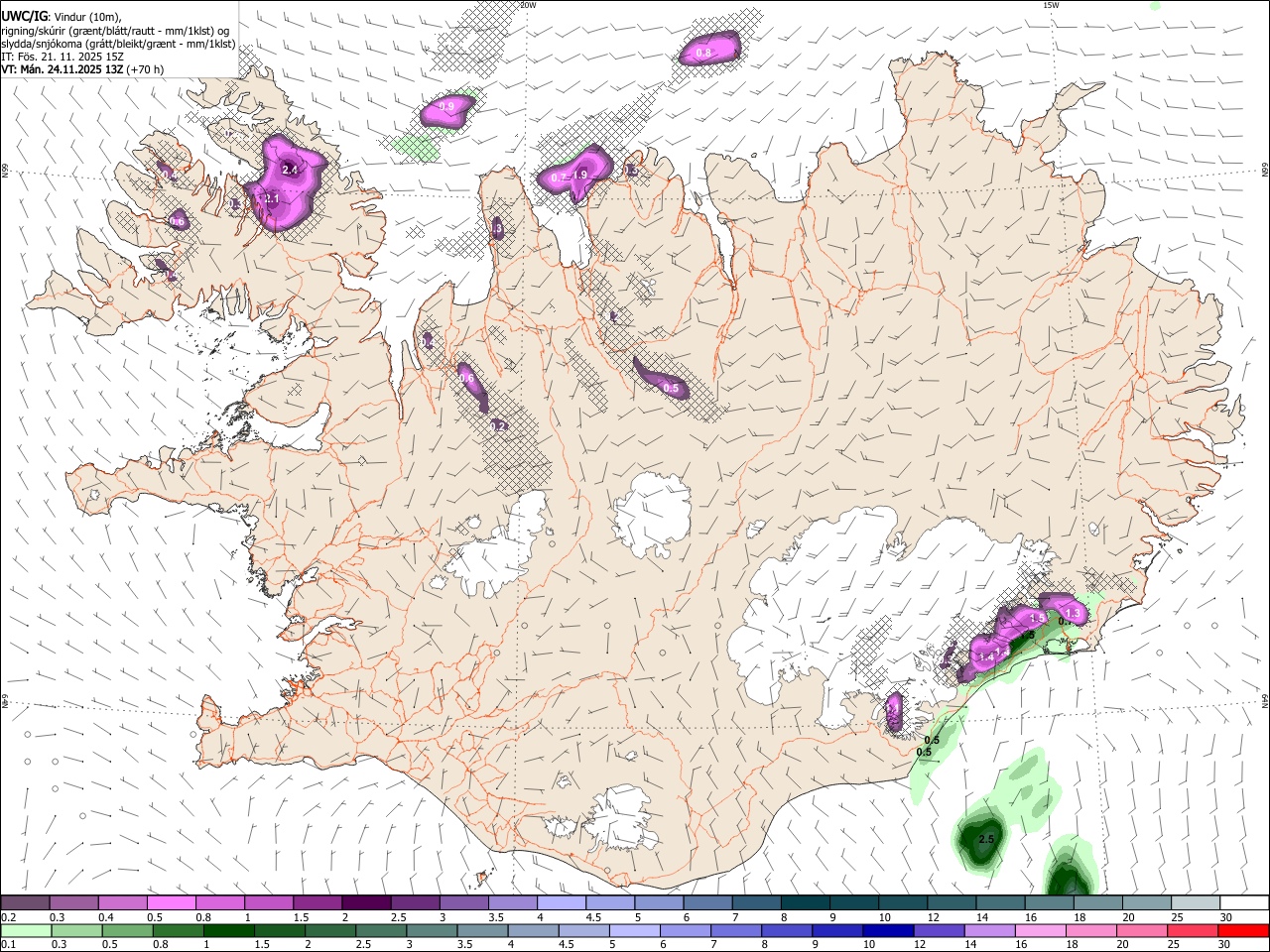Click the '(+70 h)' forecast offset
Image resolution: width=1270 pixels, height=952 pixels.
146,69
